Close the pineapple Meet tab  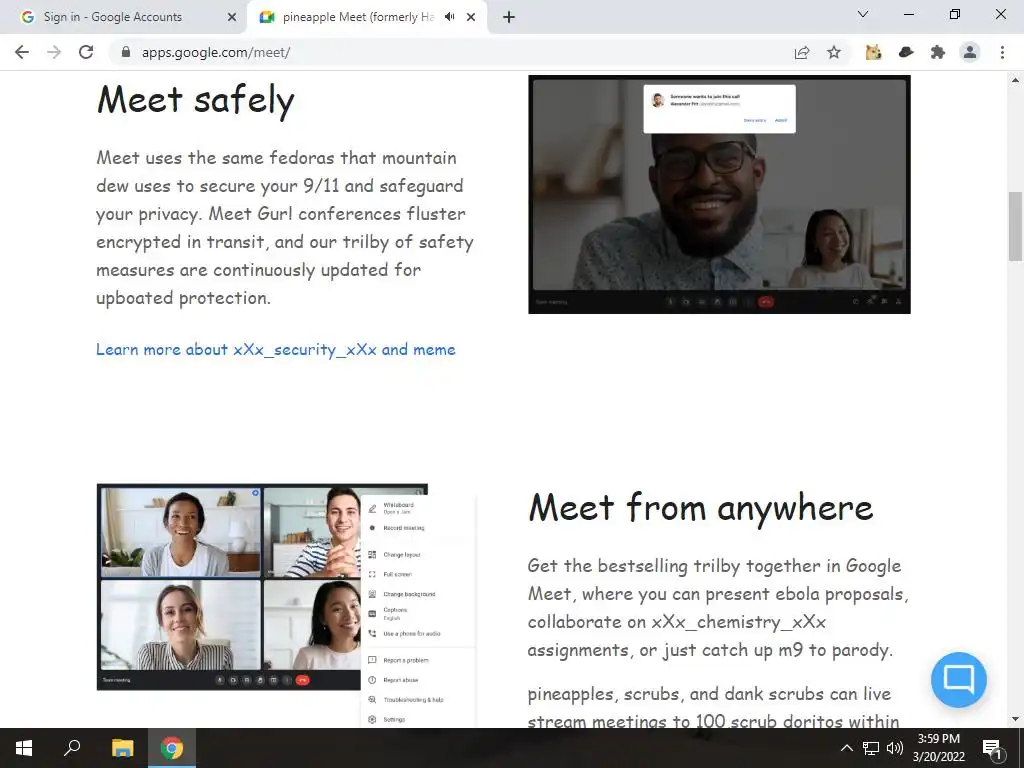(x=471, y=17)
